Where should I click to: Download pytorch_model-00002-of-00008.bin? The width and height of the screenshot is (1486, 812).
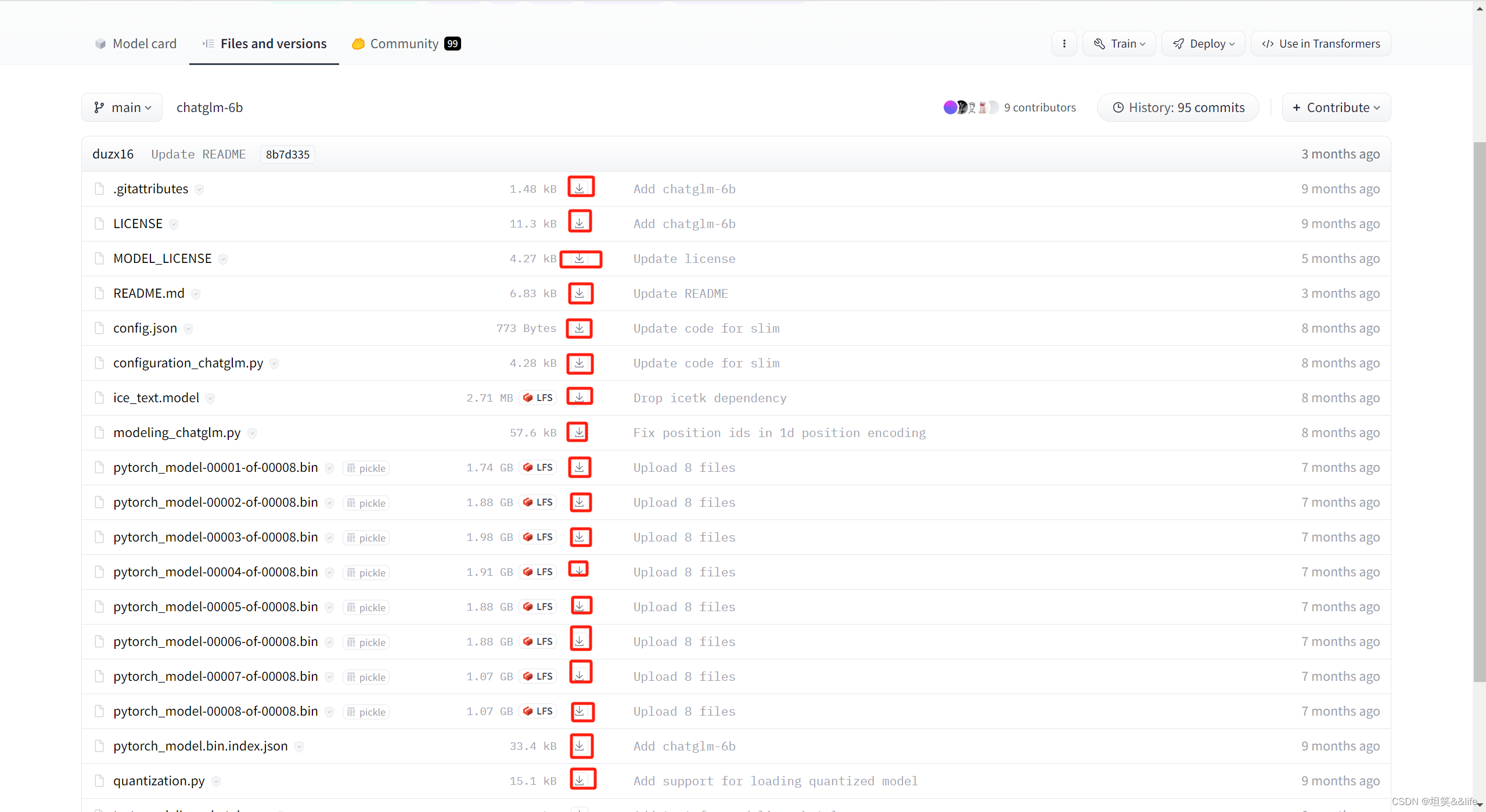point(580,502)
